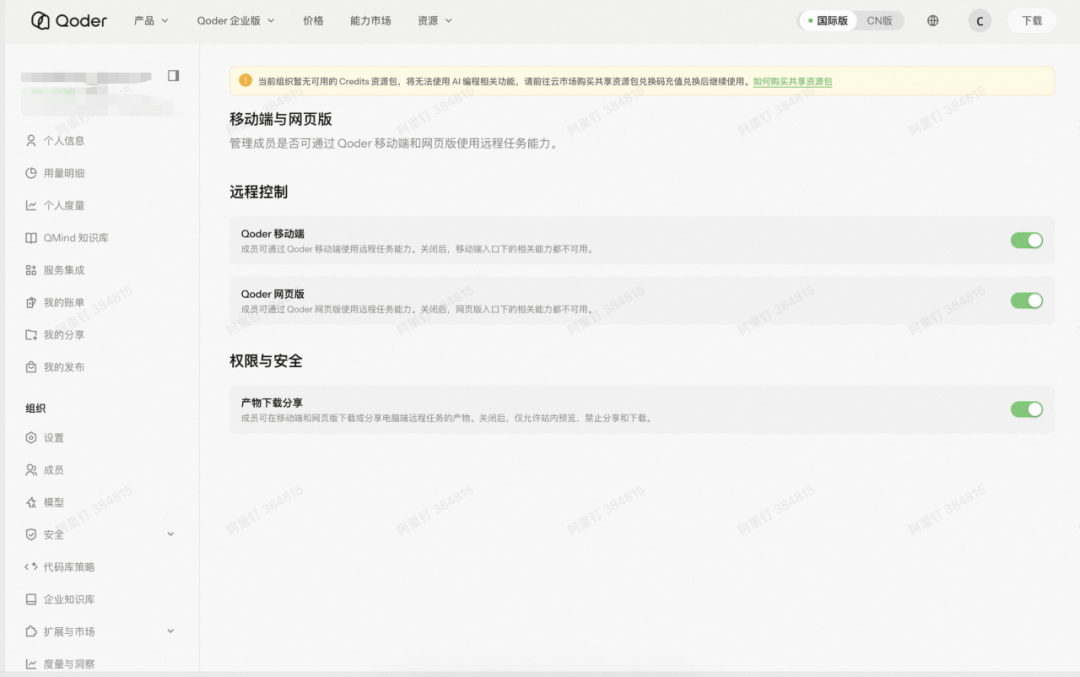The image size is (1080, 677).
Task: Click the 设置 gear icon under 组织
Action: coord(31,438)
